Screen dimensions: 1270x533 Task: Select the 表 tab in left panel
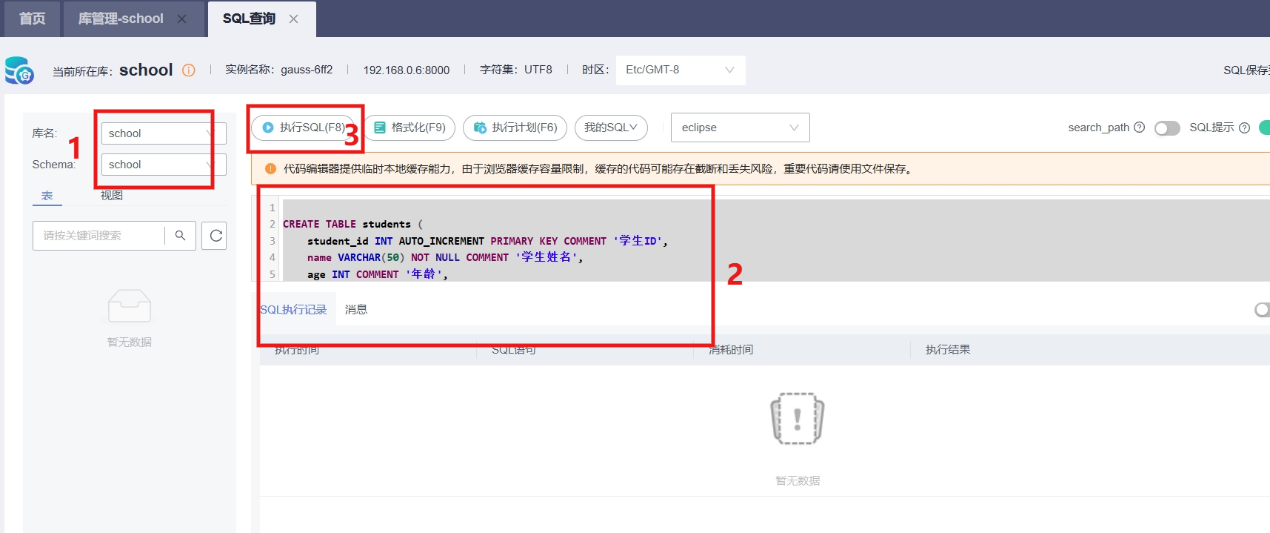coord(46,196)
